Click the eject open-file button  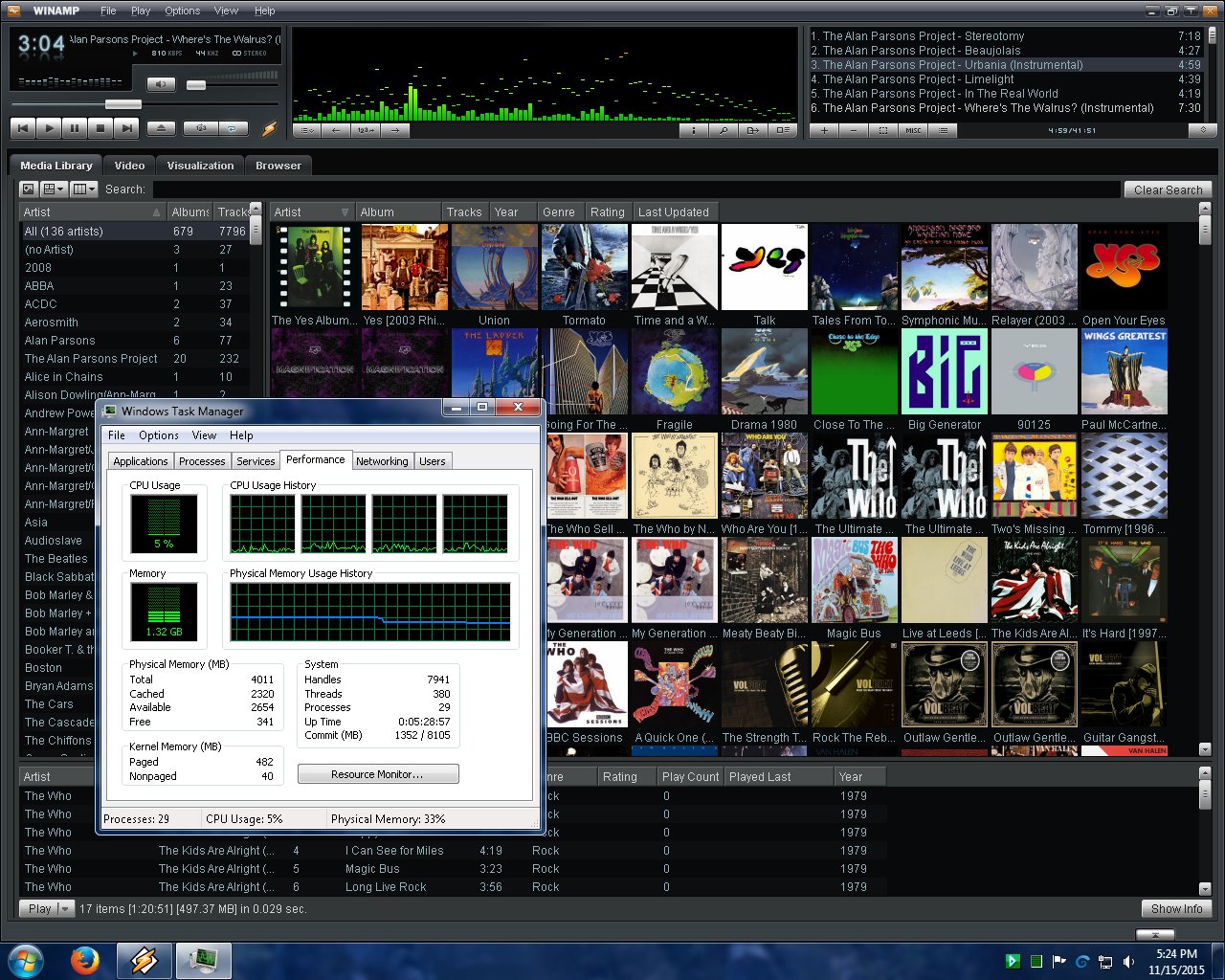tap(161, 127)
